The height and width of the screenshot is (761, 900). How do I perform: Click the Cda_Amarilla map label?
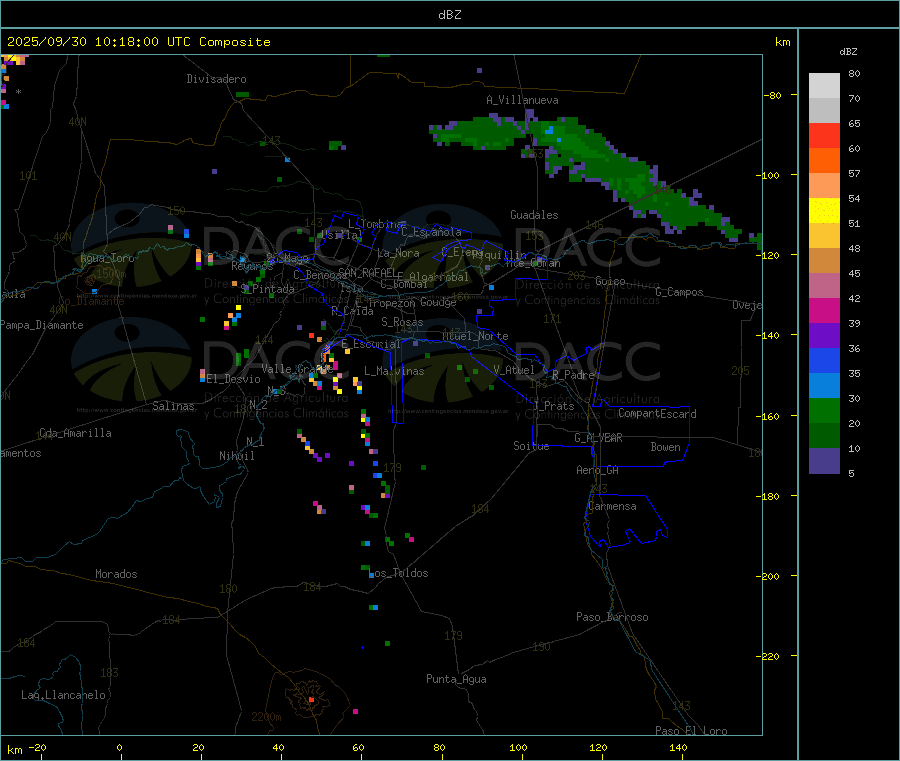75,433
